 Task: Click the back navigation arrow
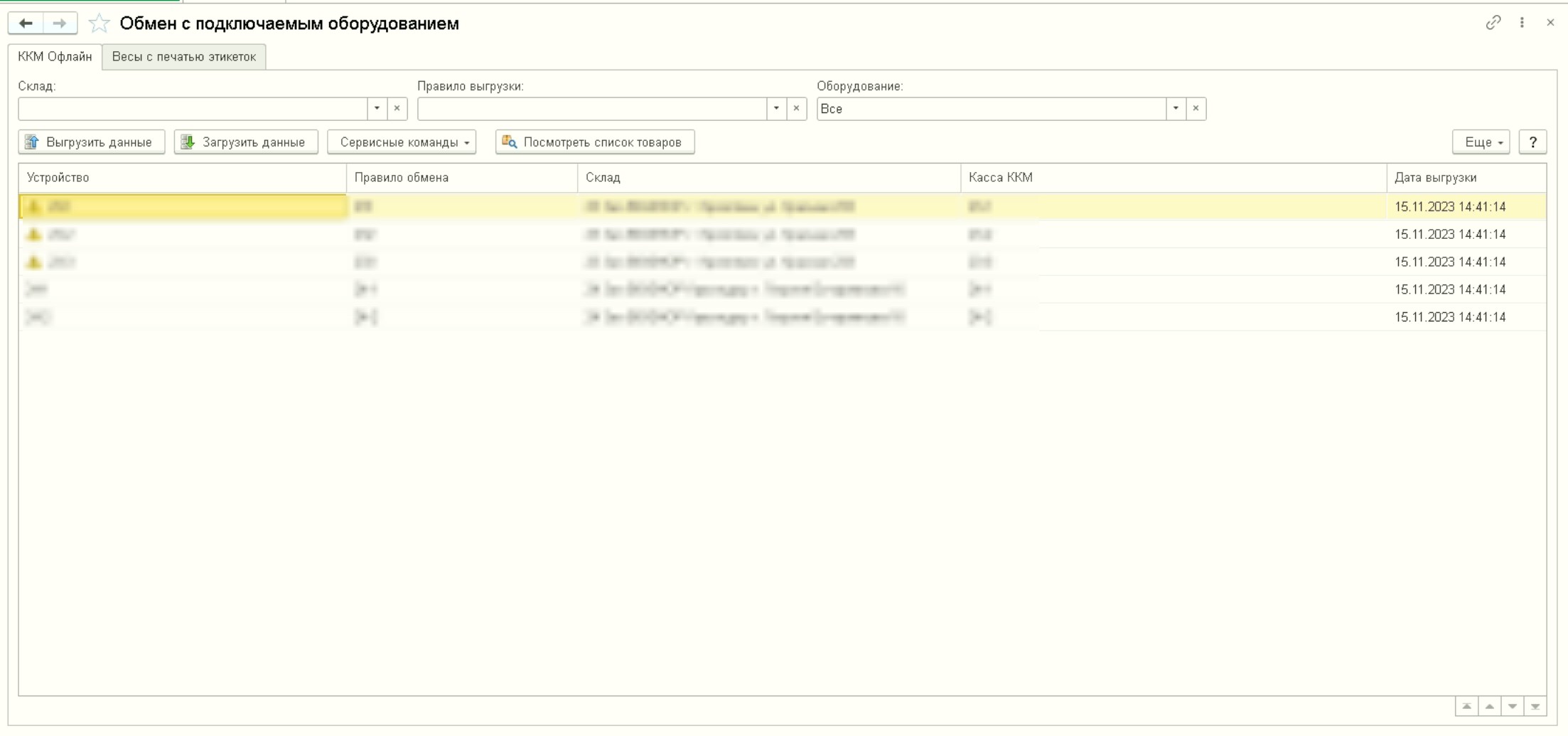(x=26, y=23)
